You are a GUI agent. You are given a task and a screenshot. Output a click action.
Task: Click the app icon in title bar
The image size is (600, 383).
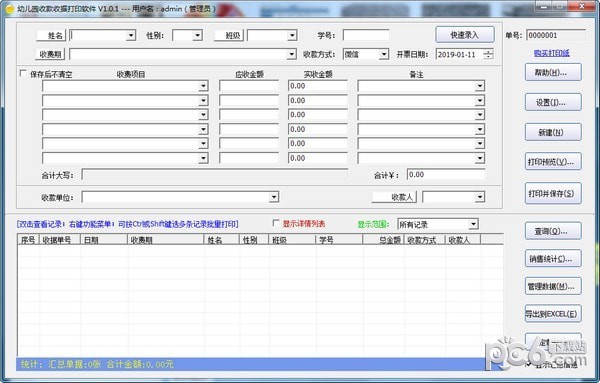pyautogui.click(x=10, y=8)
